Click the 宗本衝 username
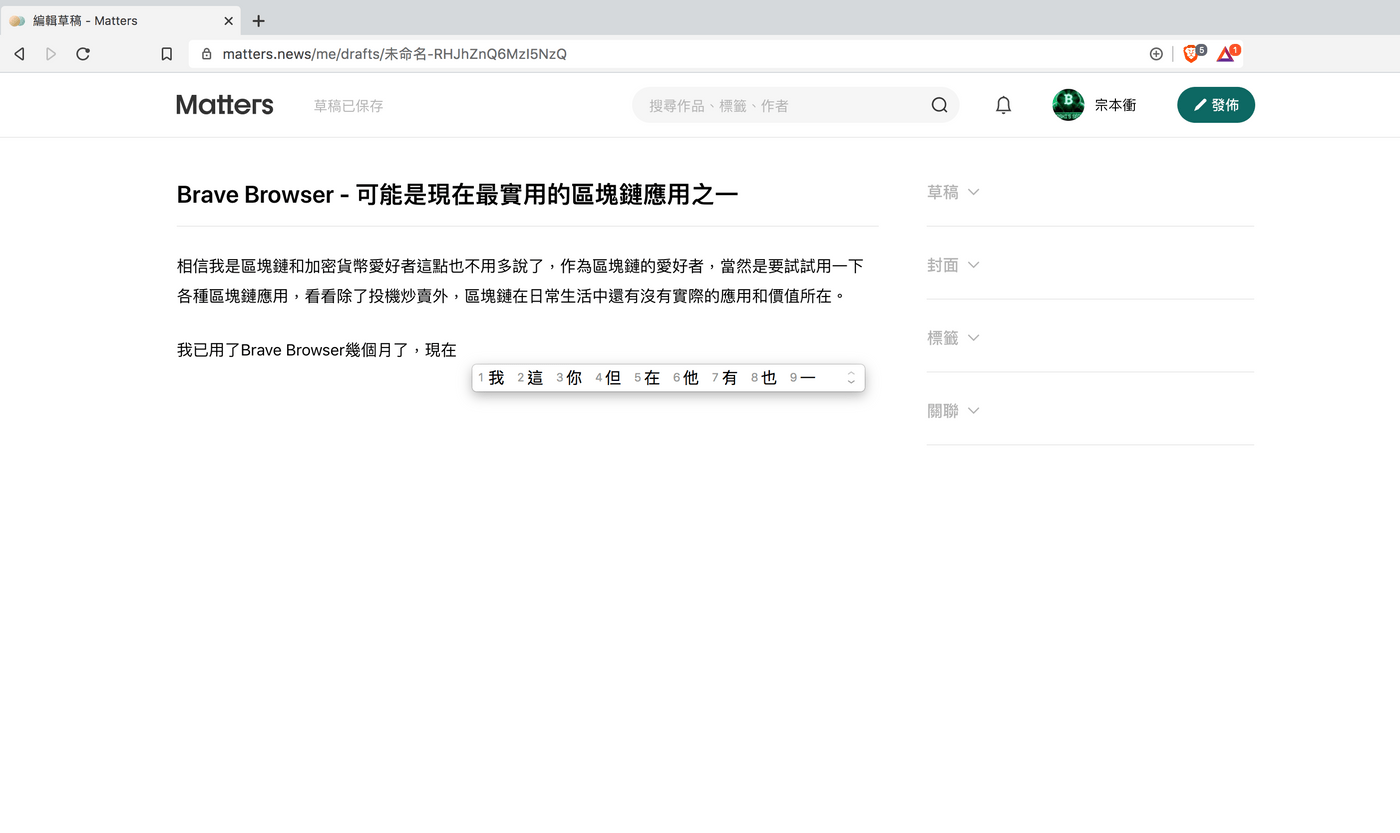1400x833 pixels. (1115, 105)
